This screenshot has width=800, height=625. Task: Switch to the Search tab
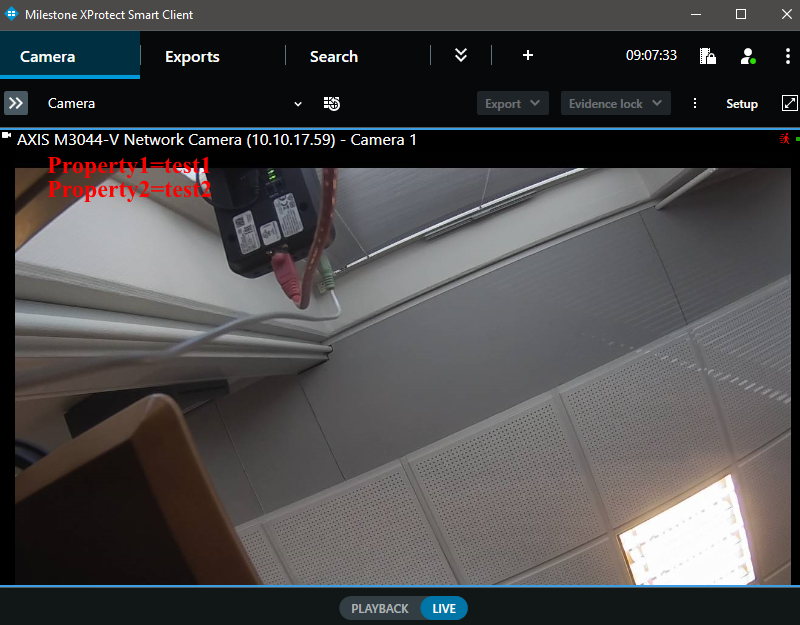pos(333,56)
